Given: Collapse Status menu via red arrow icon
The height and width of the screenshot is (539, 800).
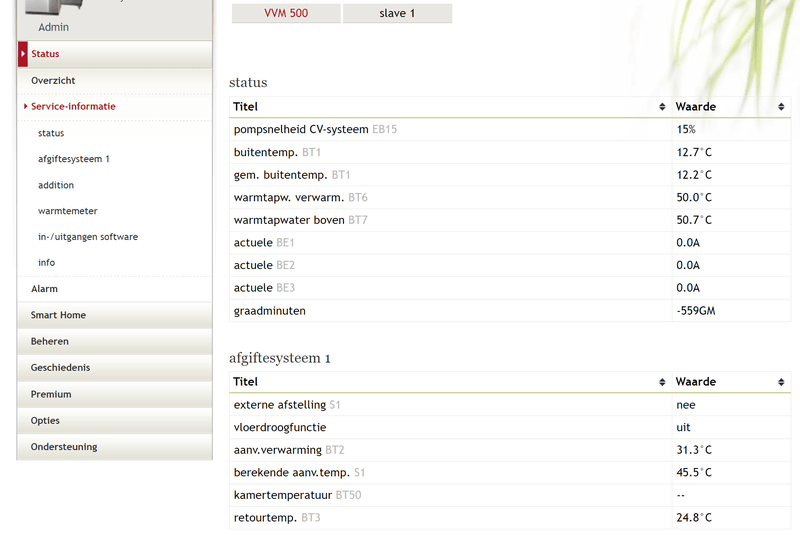Looking at the screenshot, I should click(x=23, y=54).
